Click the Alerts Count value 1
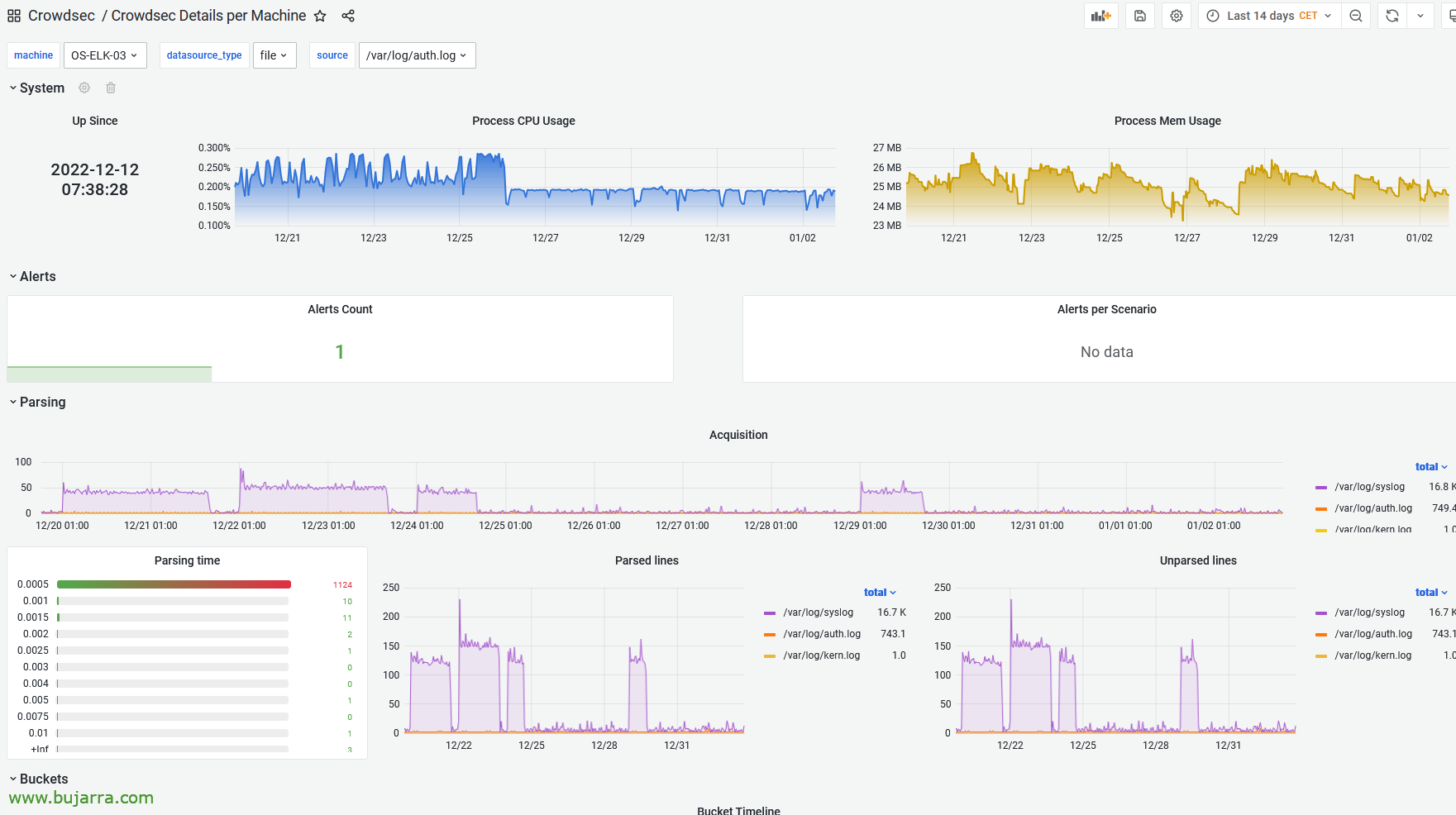Image resolution: width=1456 pixels, height=815 pixels. click(340, 352)
